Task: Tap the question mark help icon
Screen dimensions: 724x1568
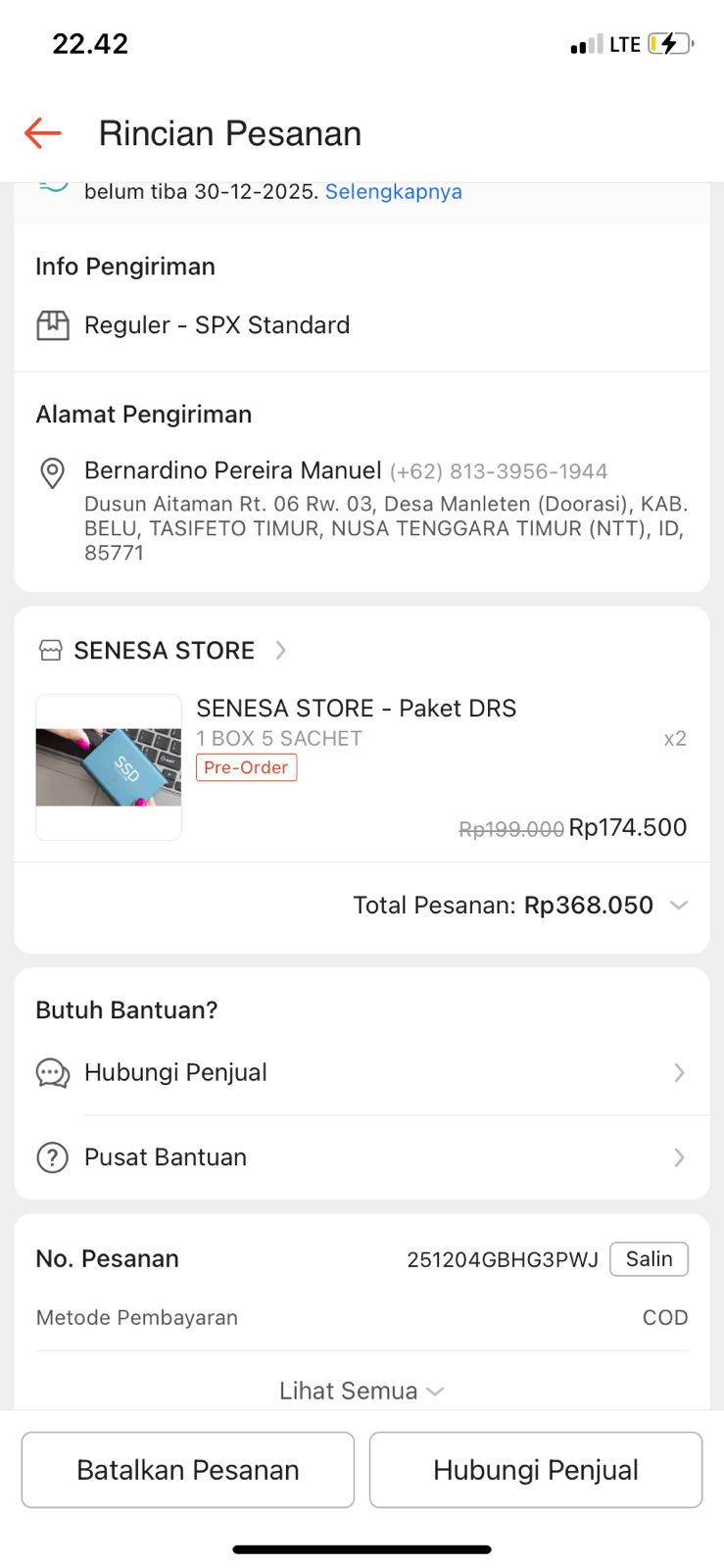Action: pos(52,1157)
